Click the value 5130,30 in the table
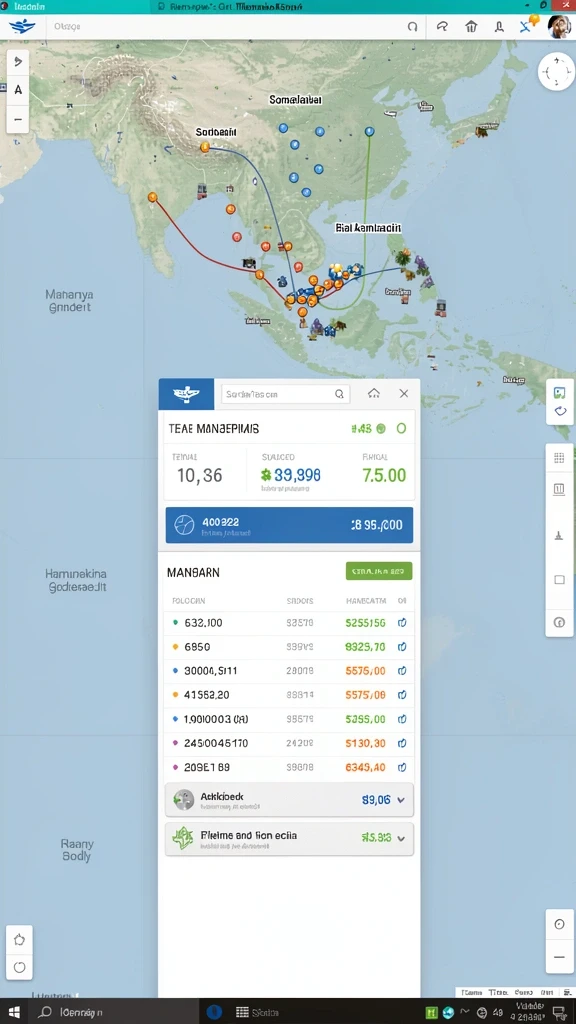 (x=365, y=743)
